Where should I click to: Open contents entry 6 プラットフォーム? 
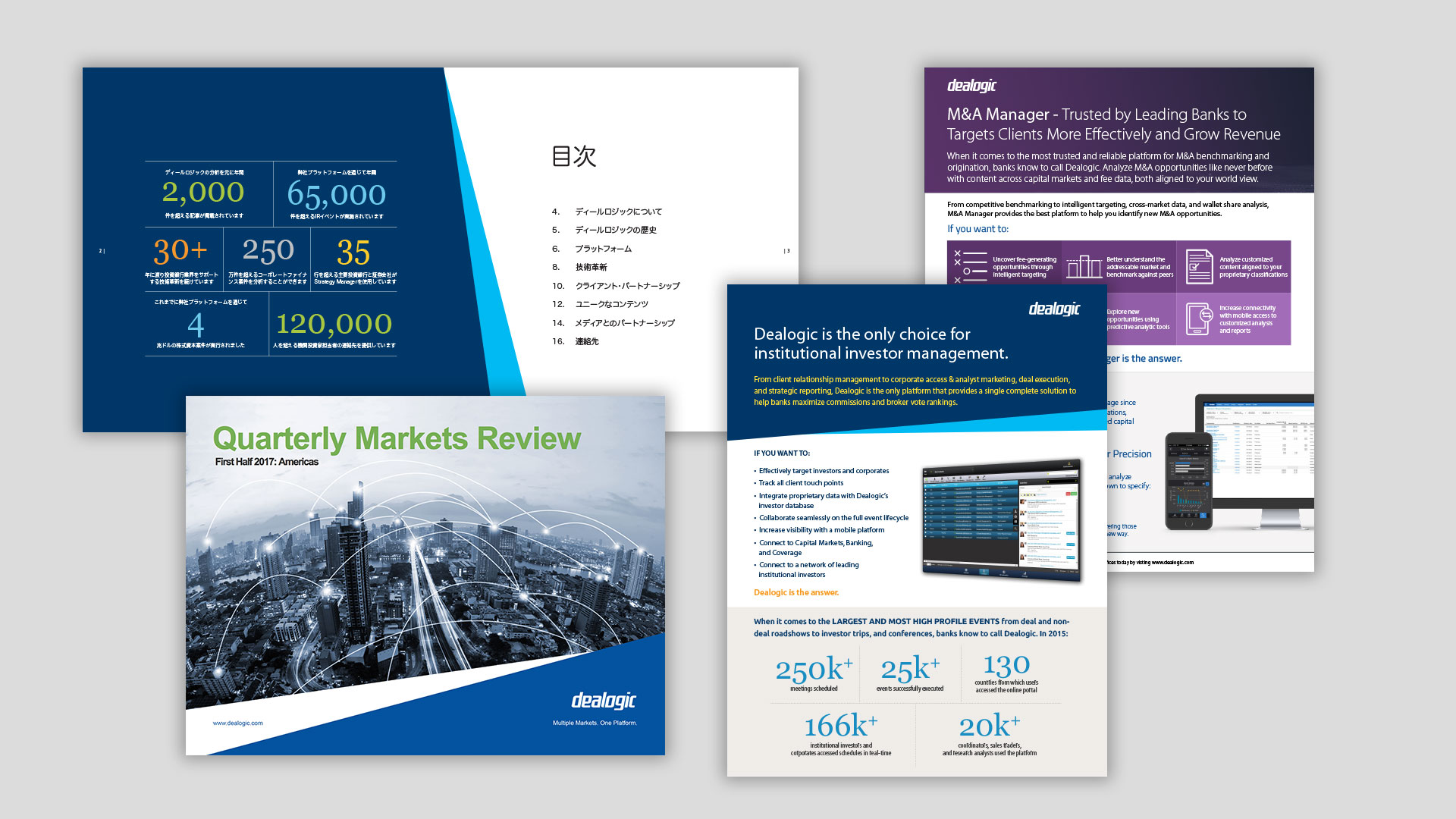point(592,249)
